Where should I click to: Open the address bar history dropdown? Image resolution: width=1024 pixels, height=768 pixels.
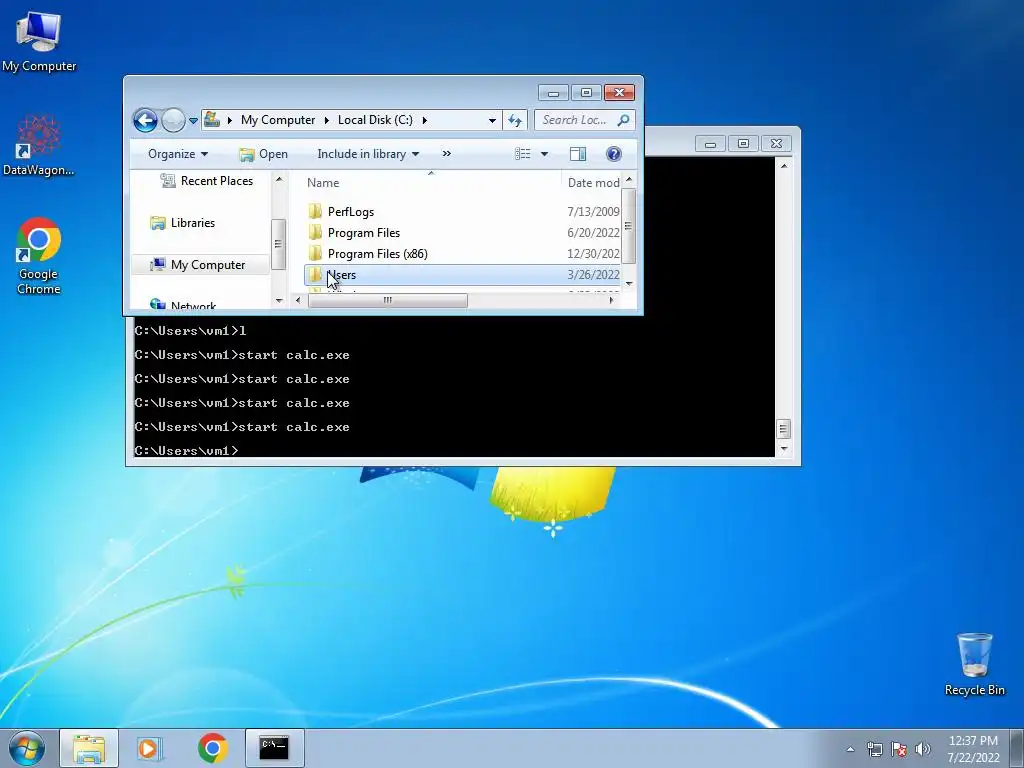(492, 120)
